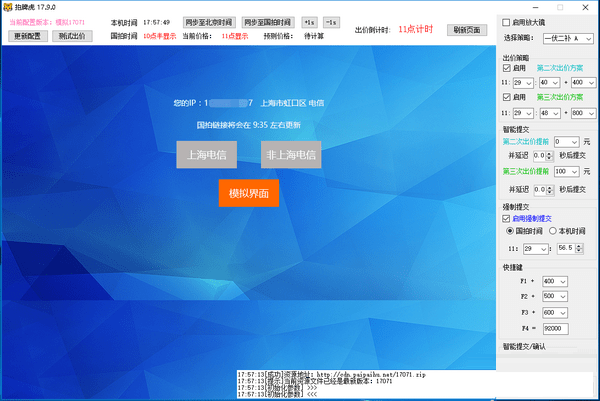The image size is (600, 401).
Task: Click the log line with cdn zip URL
Action: pos(331,375)
